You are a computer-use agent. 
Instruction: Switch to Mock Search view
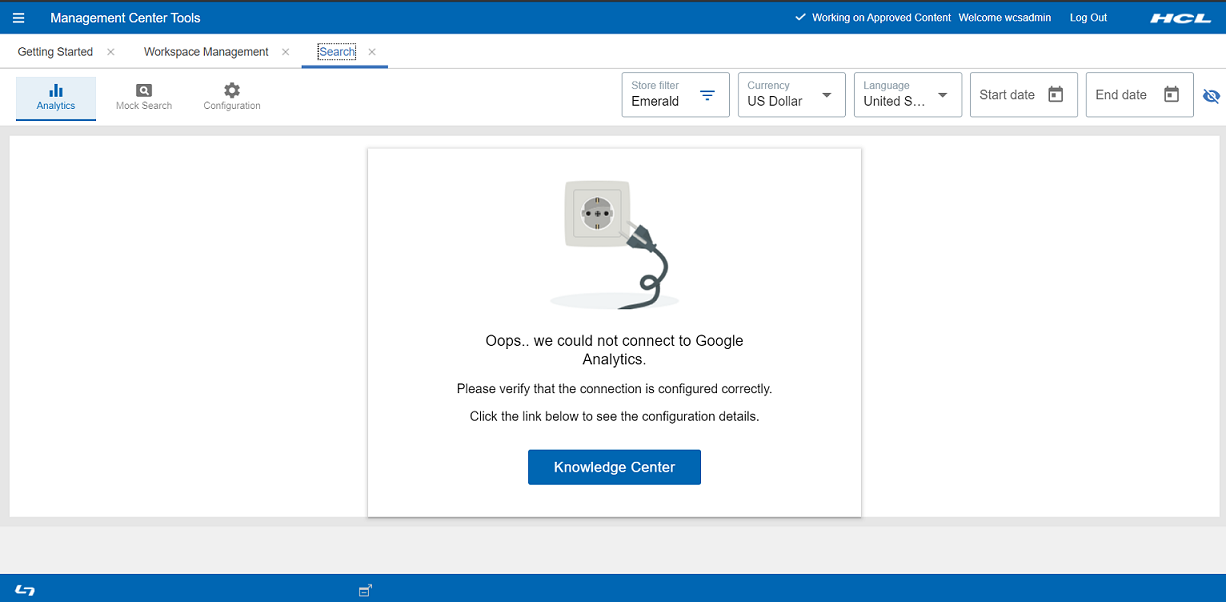pos(144,98)
